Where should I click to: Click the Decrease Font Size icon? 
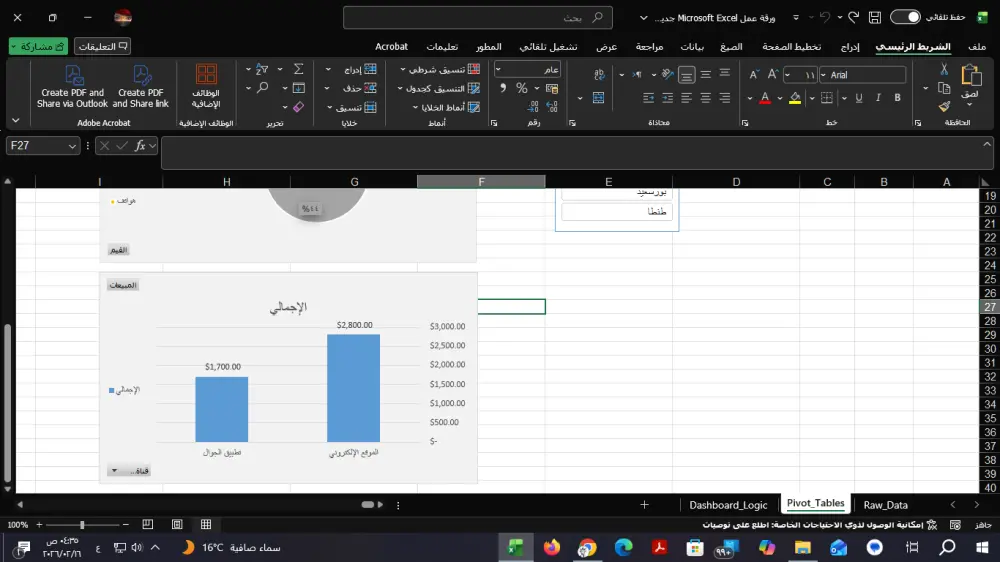coord(754,75)
